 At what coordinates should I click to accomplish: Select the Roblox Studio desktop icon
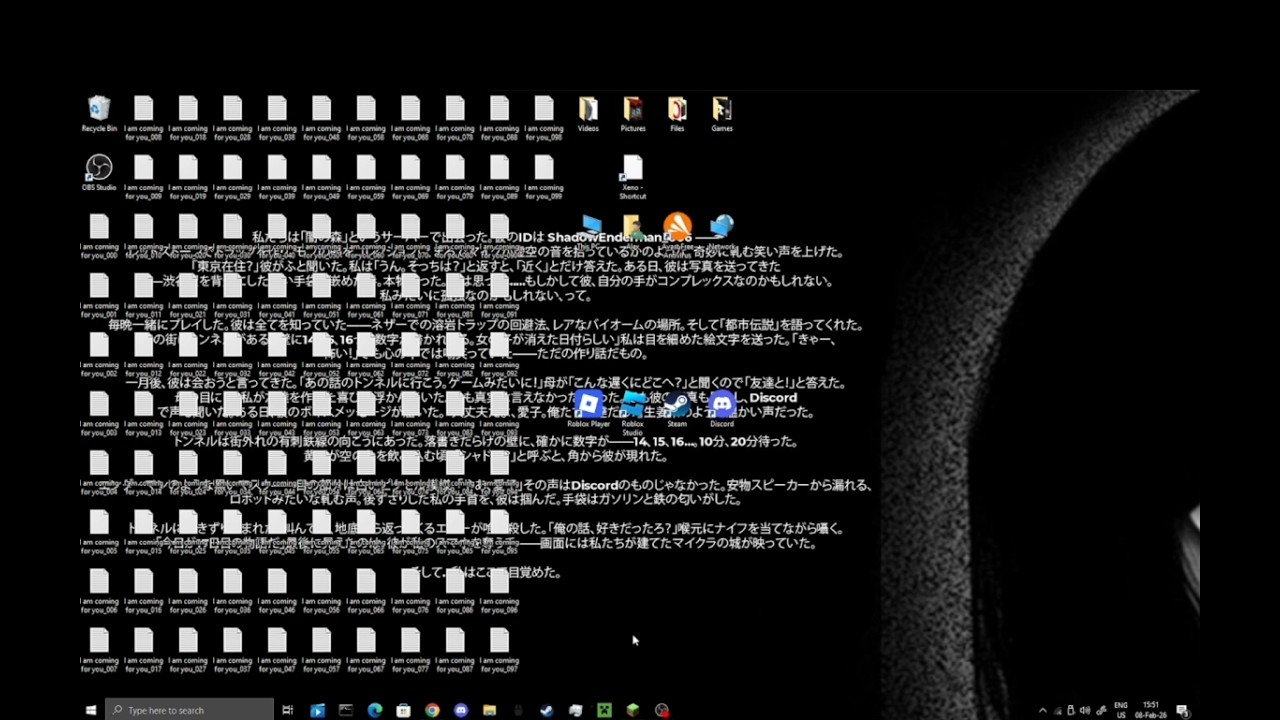click(x=633, y=413)
